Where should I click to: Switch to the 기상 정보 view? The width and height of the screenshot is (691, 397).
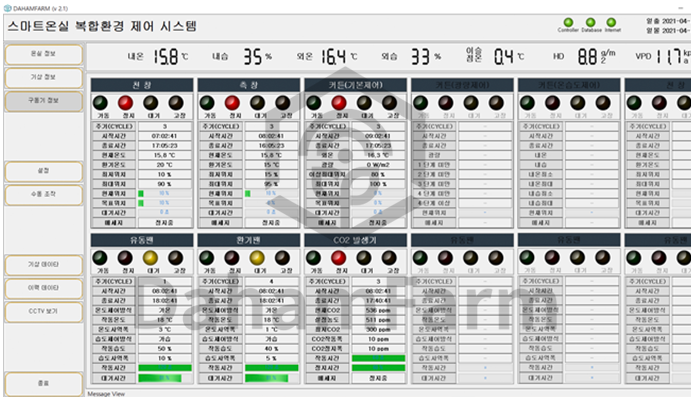[x=44, y=78]
